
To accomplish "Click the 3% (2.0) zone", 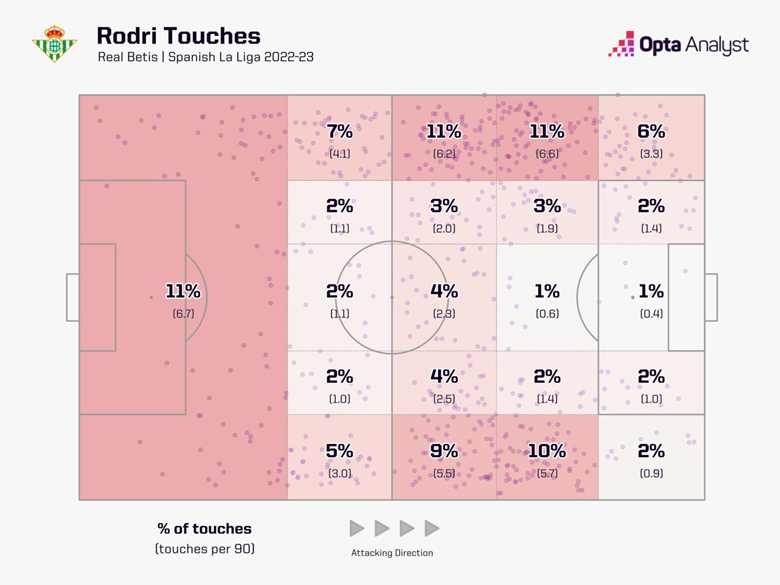I will [x=443, y=213].
